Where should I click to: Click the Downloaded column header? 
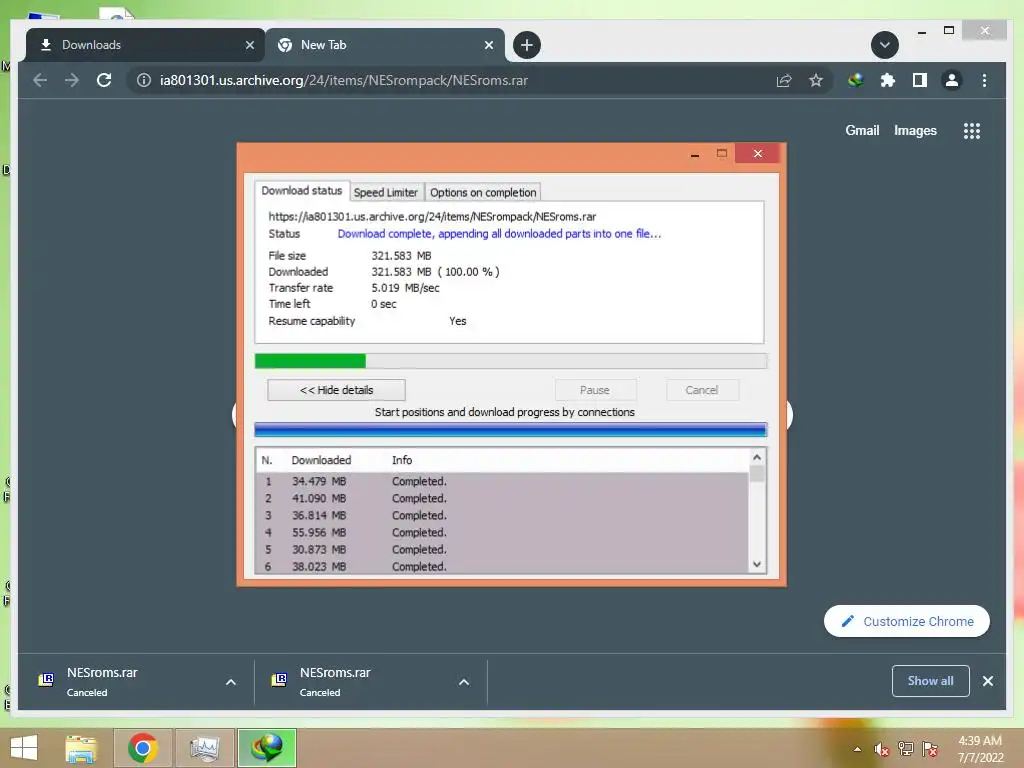point(321,460)
